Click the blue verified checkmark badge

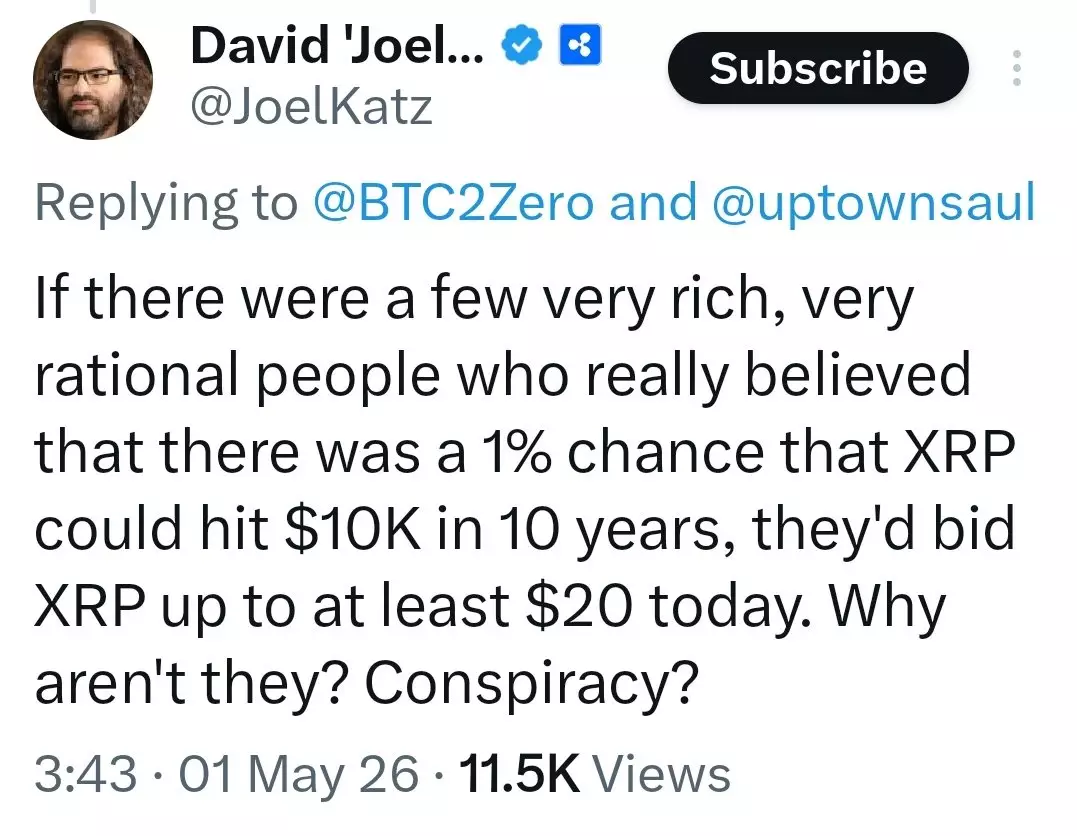point(523,45)
